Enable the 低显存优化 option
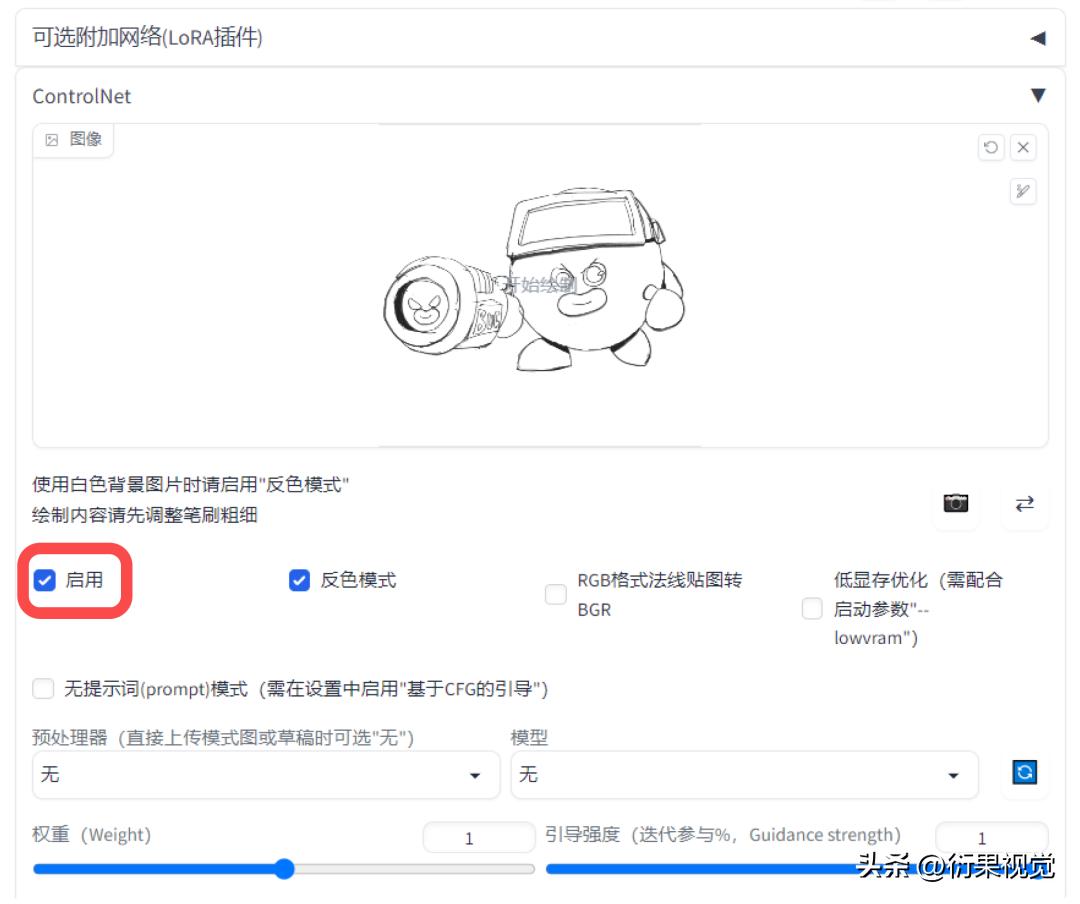Viewport: 1080px width, 904px height. [812, 608]
